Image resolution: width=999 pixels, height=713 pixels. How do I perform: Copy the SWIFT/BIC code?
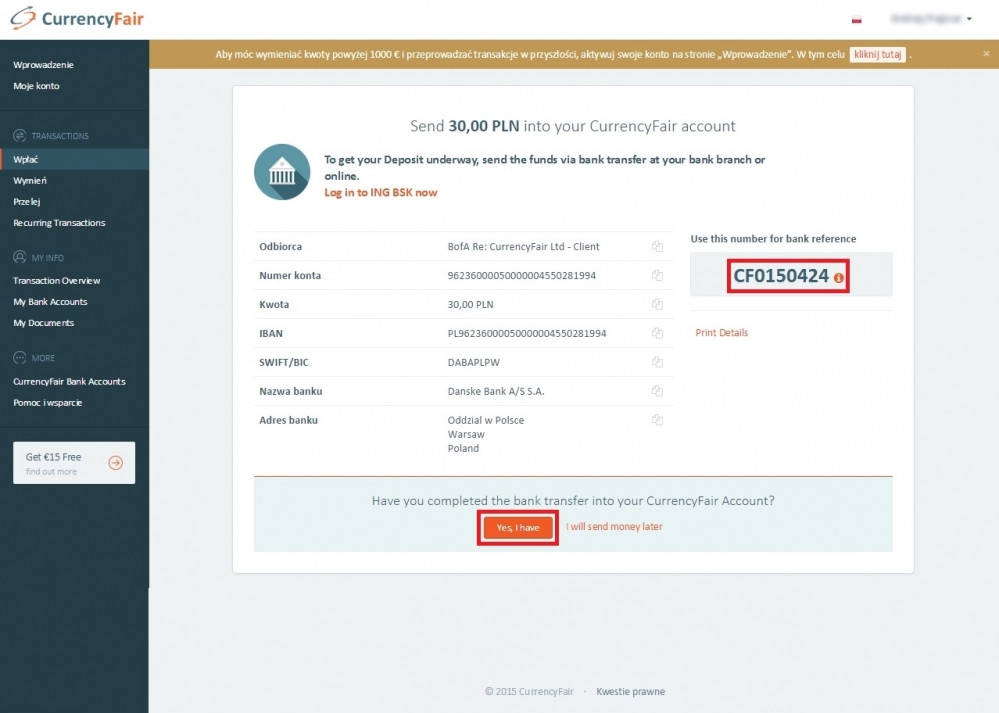pos(658,362)
